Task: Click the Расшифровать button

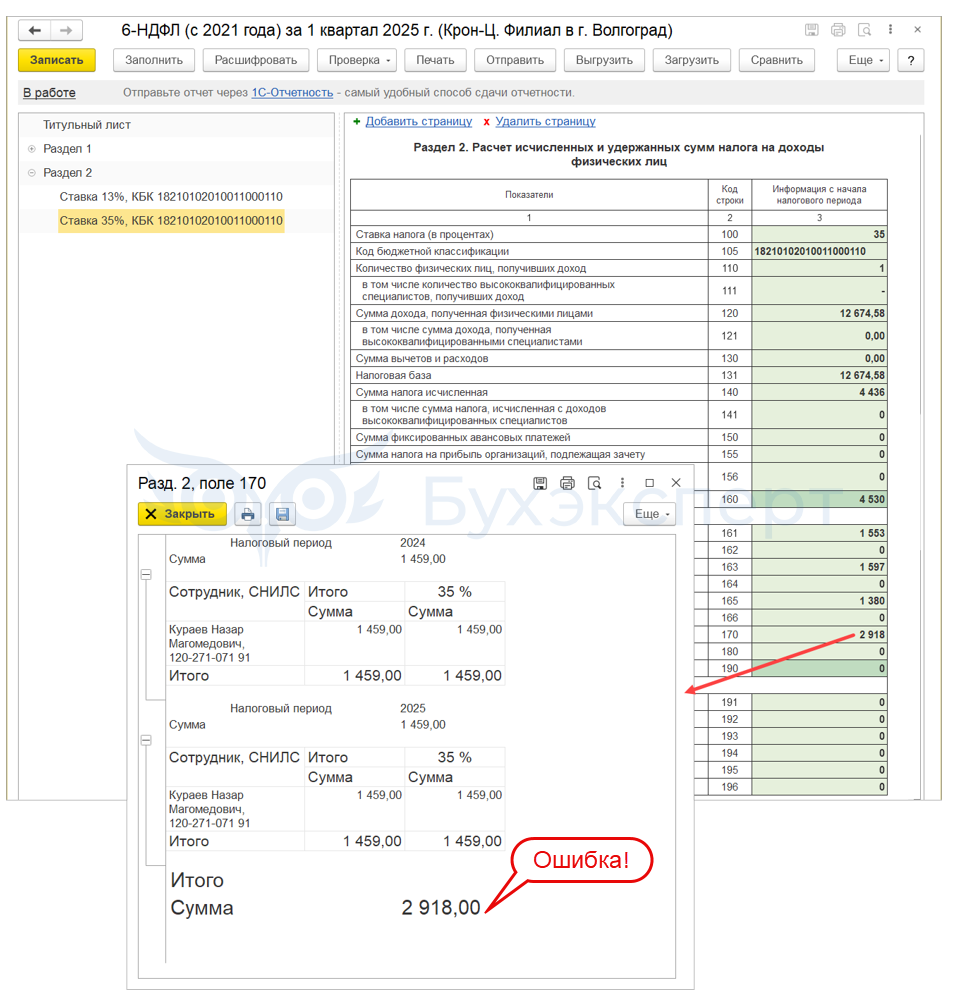Action: pos(256,60)
